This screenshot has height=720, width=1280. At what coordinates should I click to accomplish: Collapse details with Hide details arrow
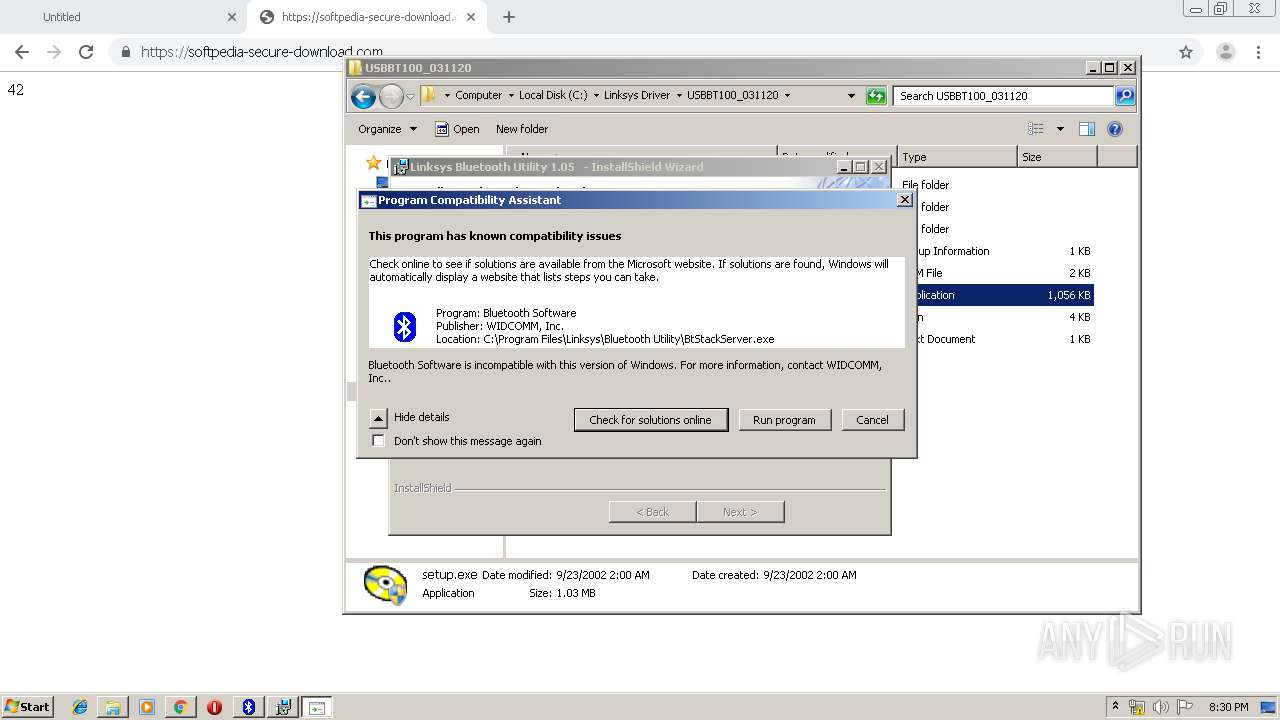click(x=378, y=418)
